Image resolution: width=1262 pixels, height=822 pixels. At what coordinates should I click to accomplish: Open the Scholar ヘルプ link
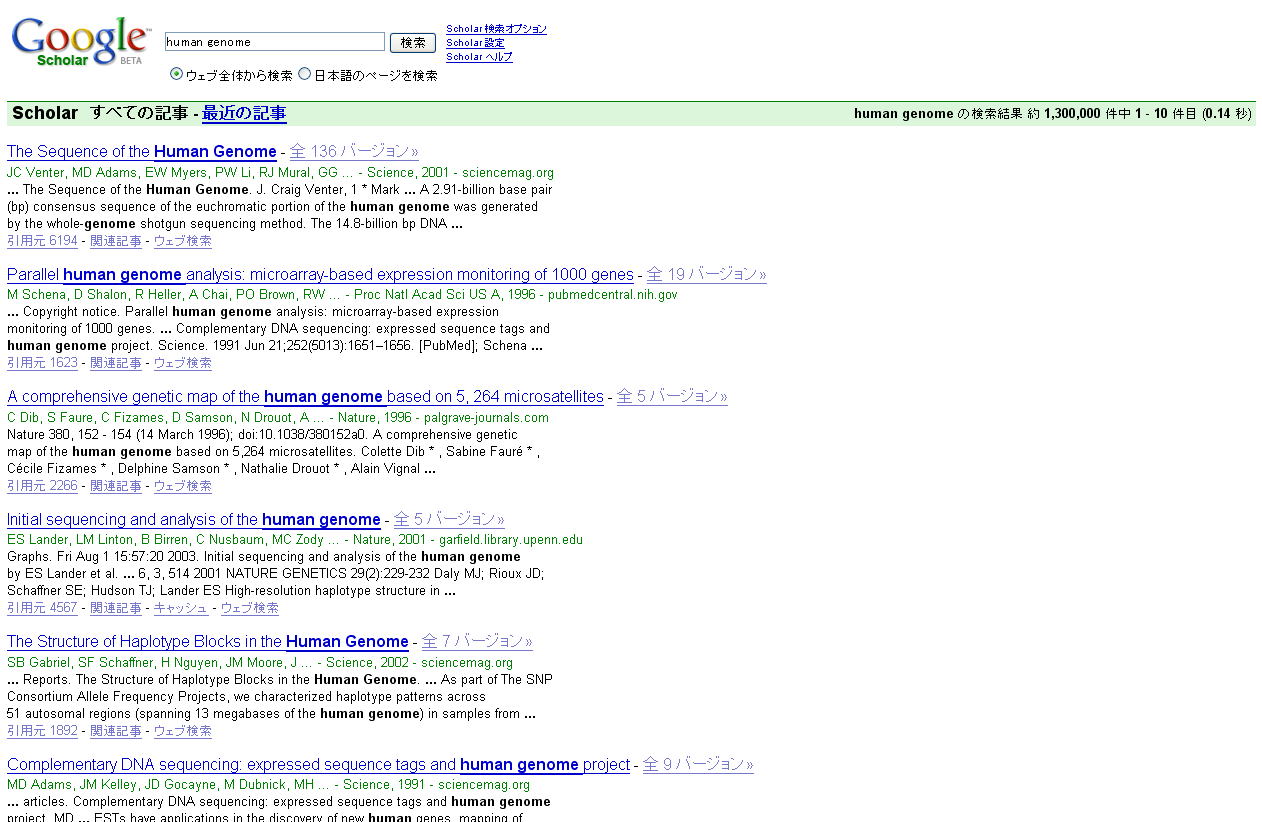tap(479, 57)
